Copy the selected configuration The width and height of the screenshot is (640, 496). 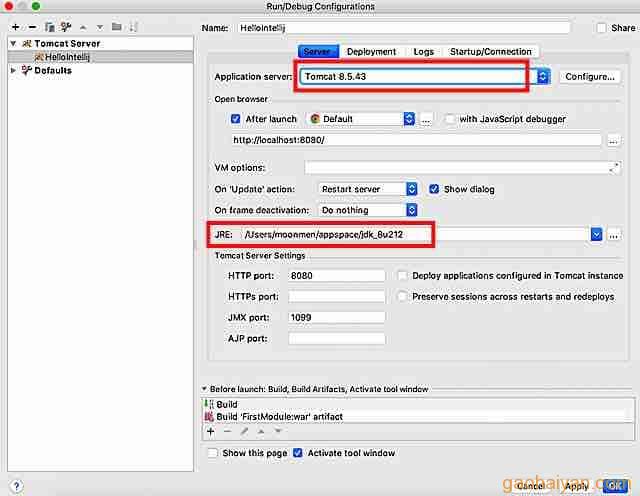click(49, 27)
